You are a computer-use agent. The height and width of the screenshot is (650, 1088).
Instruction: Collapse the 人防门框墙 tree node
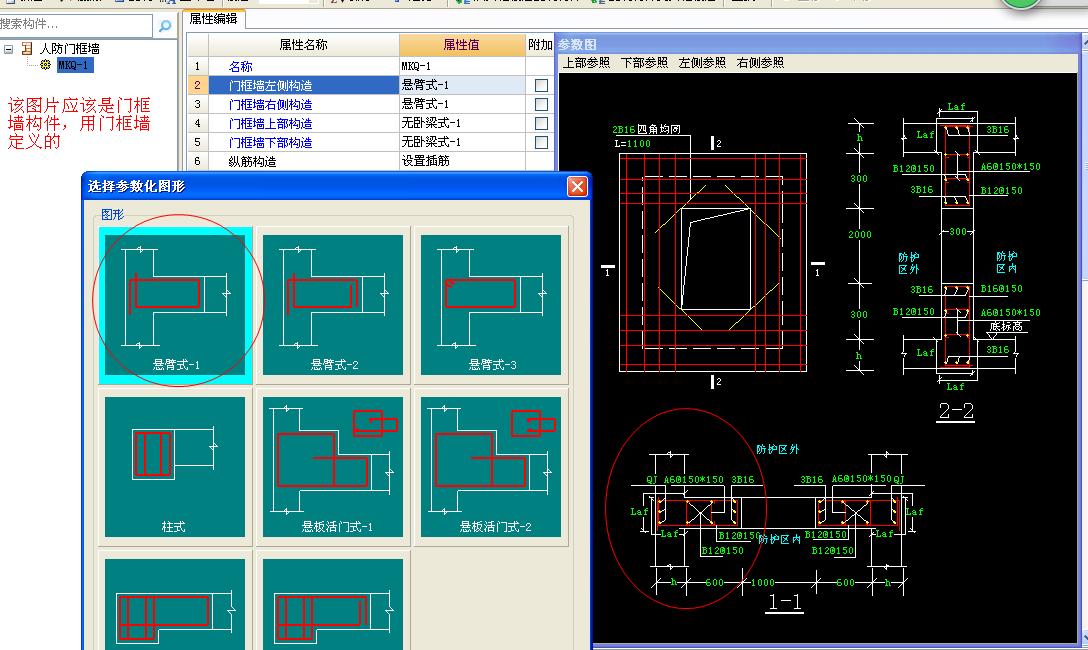pos(8,49)
